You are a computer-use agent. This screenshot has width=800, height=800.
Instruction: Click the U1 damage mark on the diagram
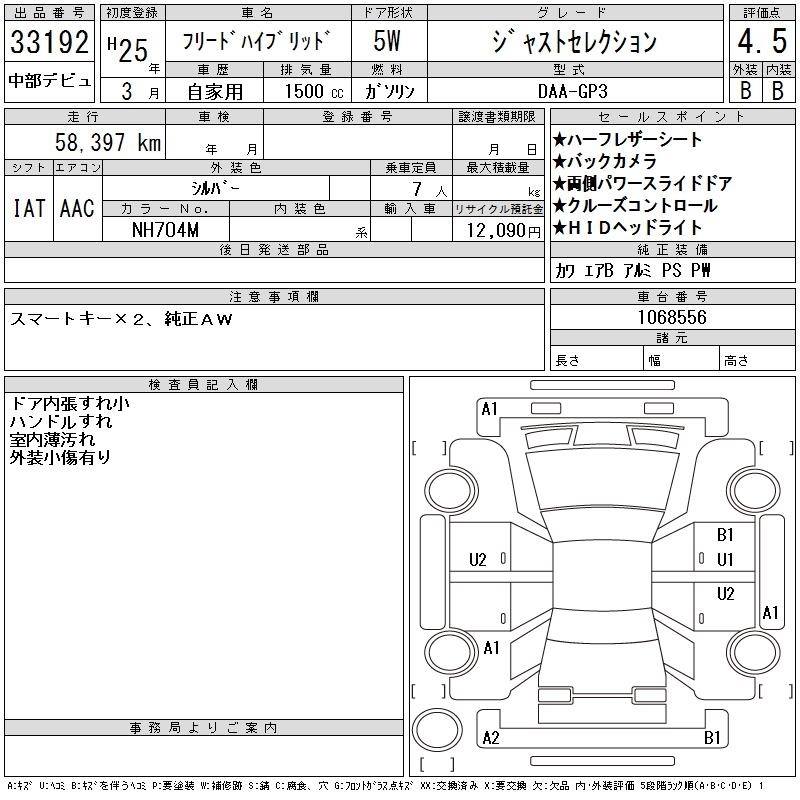pyautogui.click(x=725, y=560)
